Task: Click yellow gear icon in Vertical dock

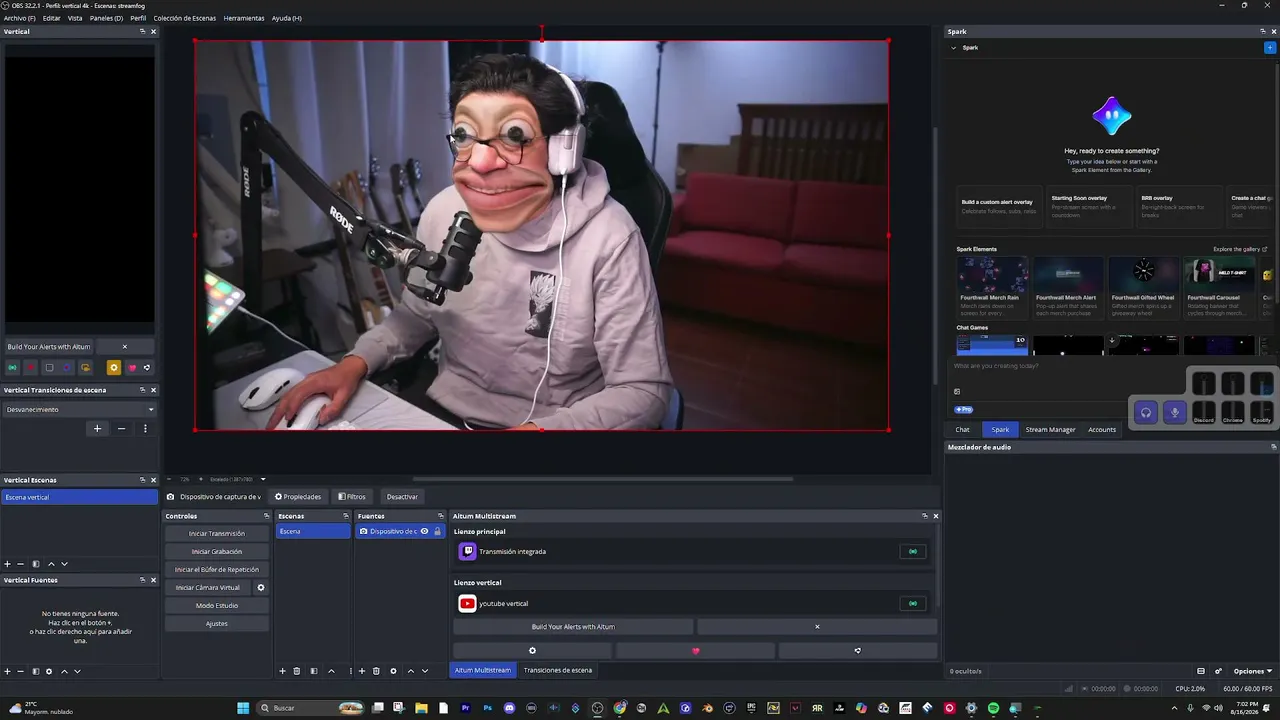Action: 114,368
